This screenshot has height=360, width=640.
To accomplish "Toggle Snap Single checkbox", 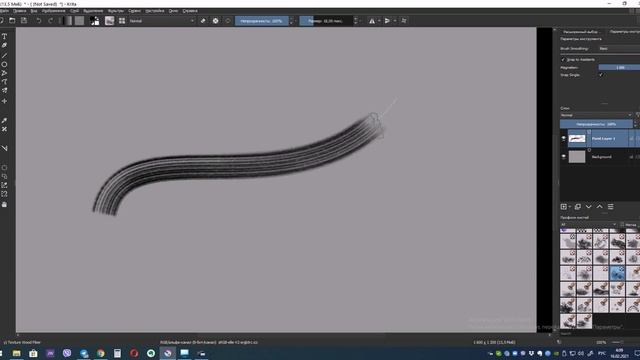I will pos(601,75).
